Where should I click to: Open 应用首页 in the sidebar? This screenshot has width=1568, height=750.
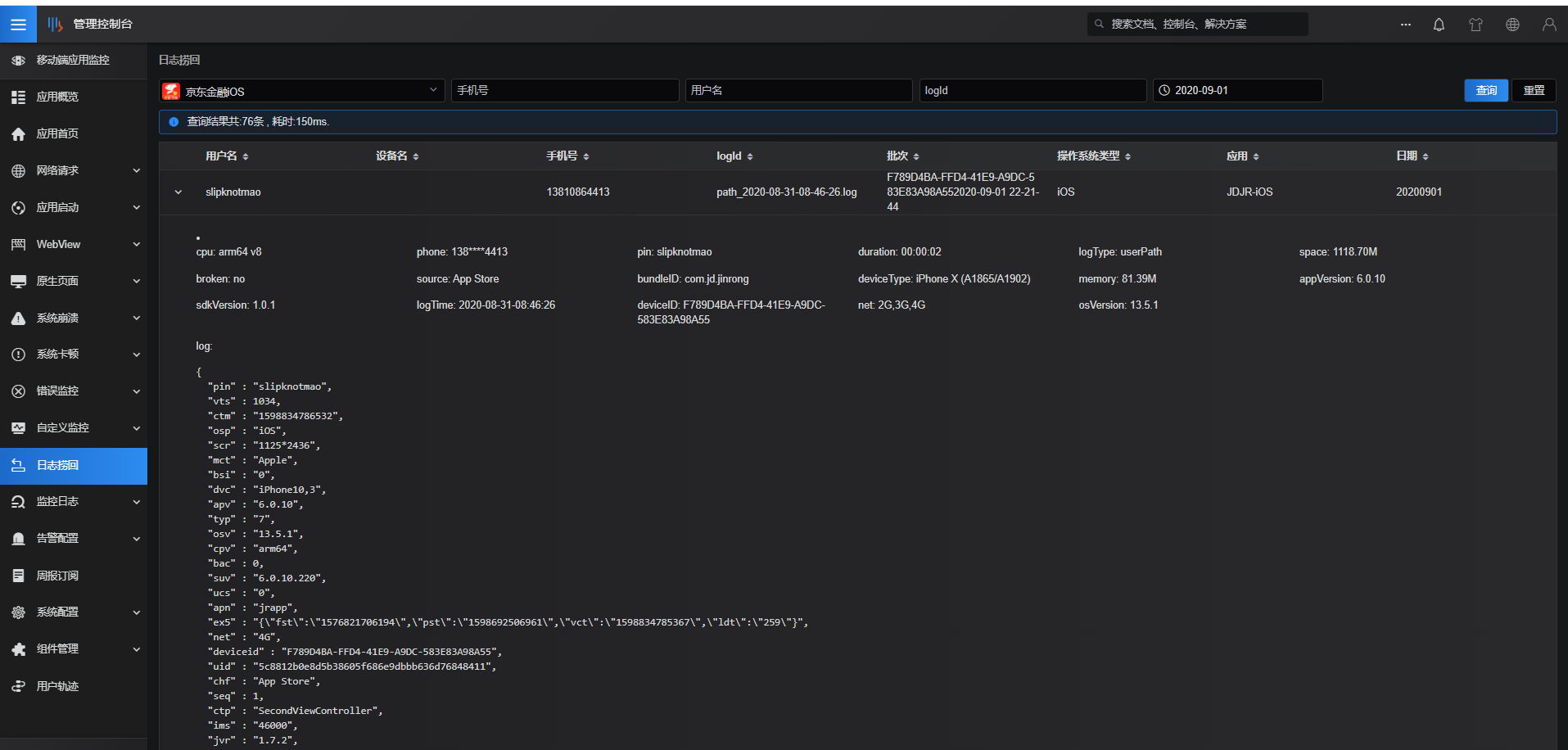(74, 134)
